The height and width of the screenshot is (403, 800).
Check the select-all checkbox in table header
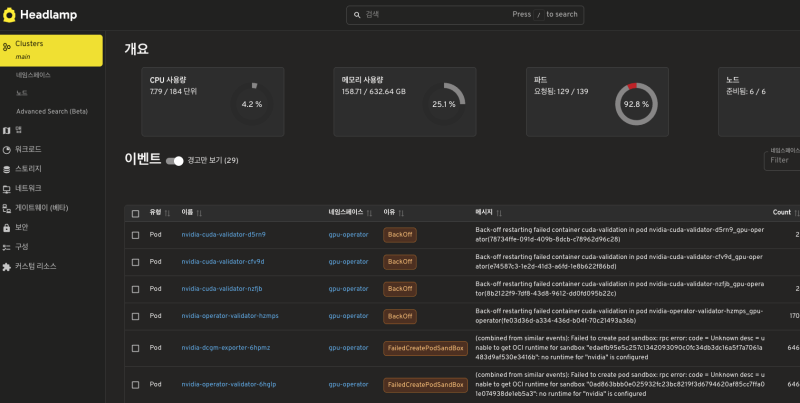pyautogui.click(x=136, y=212)
